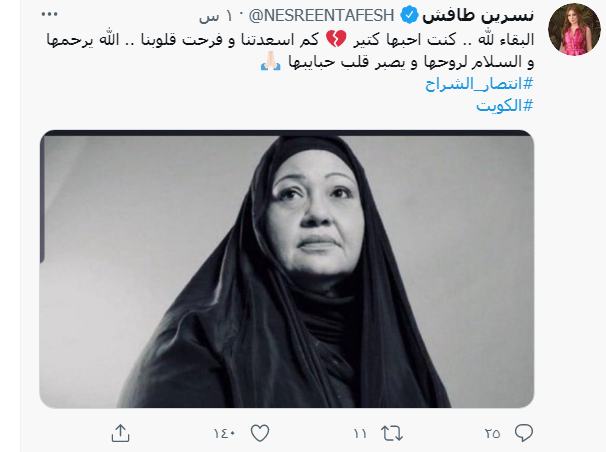Click the first line of tweet text
This screenshot has width=606, height=452.
coord(290,39)
